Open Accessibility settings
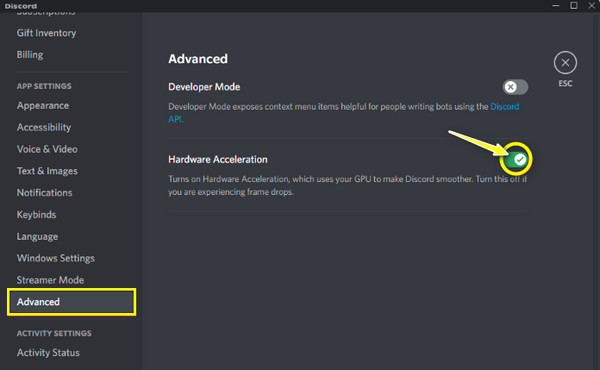Screen dimensions: 600x370 click(44, 127)
